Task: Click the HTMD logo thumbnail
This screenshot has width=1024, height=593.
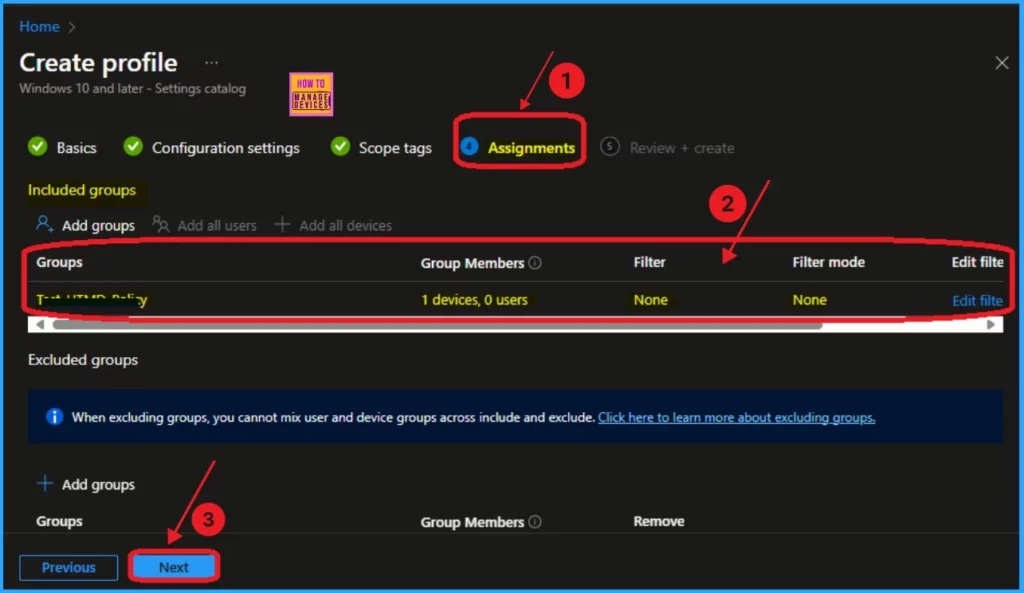Action: 311,94
